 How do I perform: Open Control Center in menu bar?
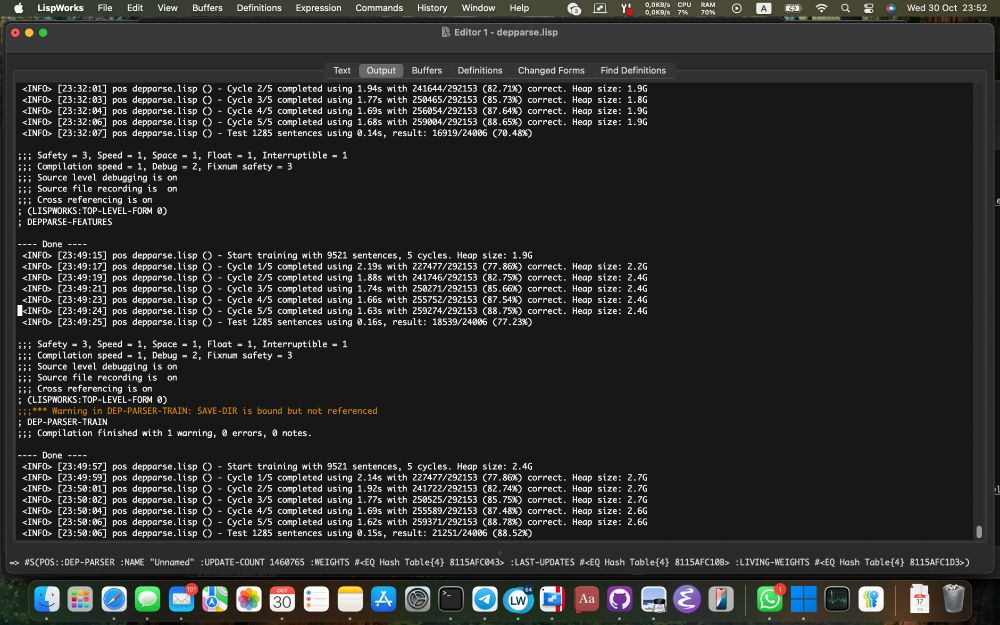tap(868, 8)
